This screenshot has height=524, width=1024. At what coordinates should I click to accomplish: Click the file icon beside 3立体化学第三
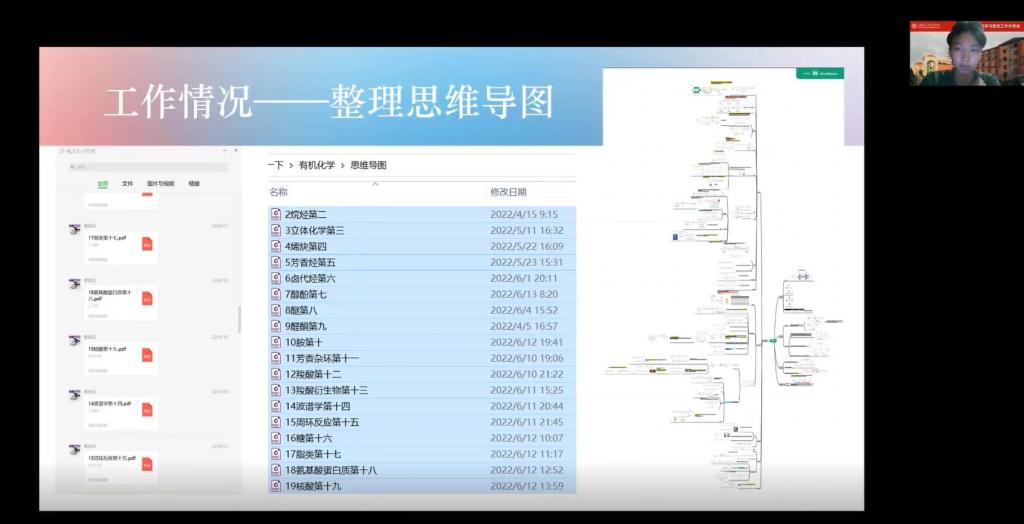[x=276, y=231]
